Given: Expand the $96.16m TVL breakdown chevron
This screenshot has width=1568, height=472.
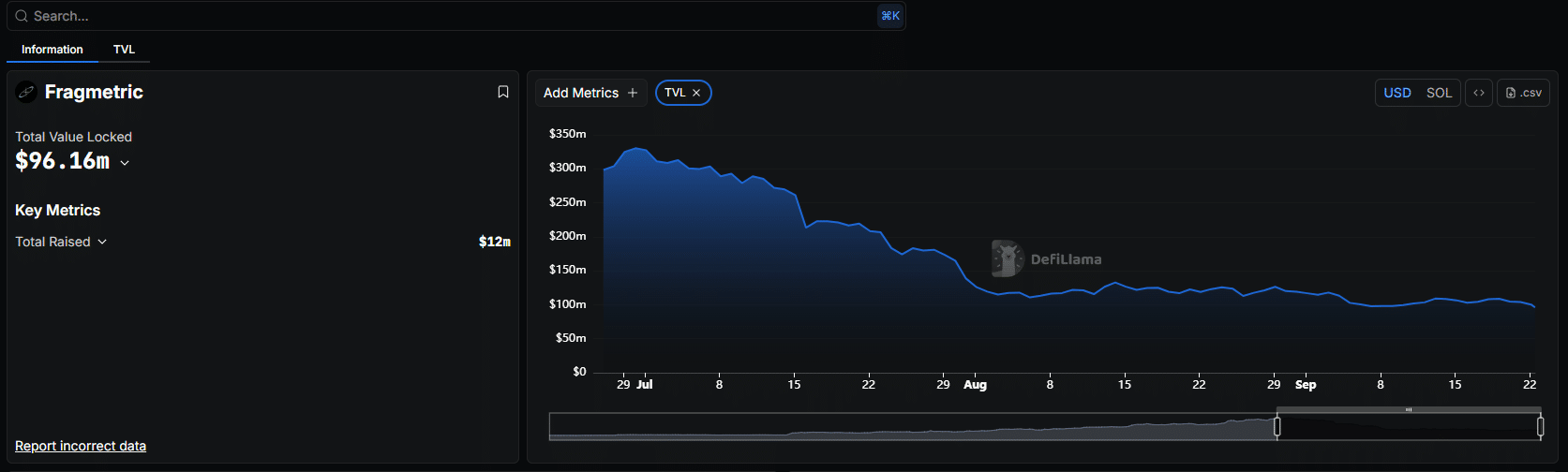Looking at the screenshot, I should point(125,163).
